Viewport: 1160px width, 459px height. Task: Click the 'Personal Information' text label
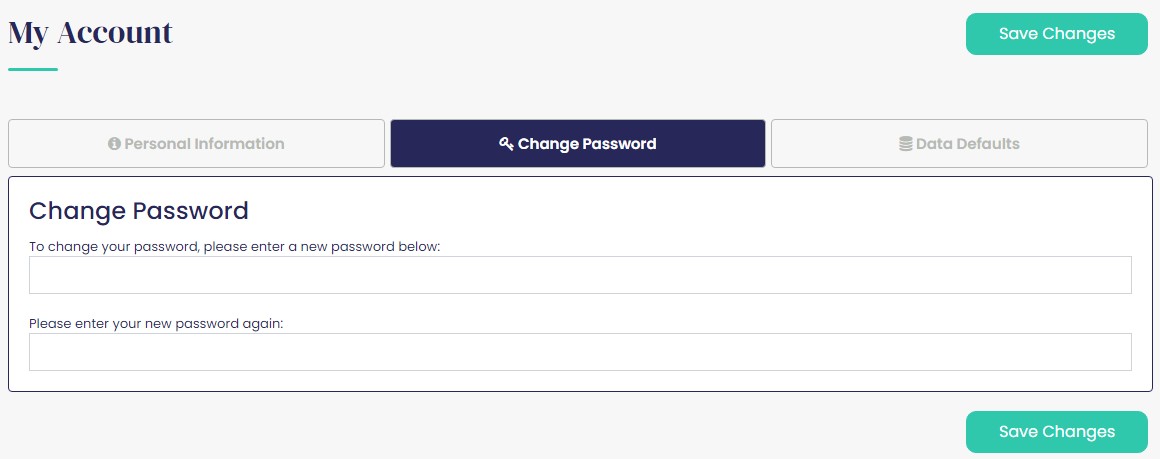[x=204, y=144]
